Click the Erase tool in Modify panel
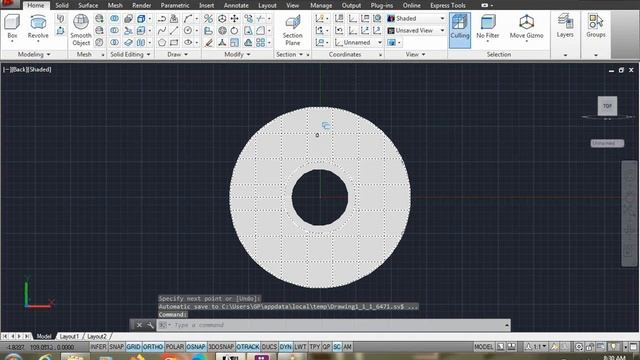This screenshot has height=360, width=640. (209, 42)
